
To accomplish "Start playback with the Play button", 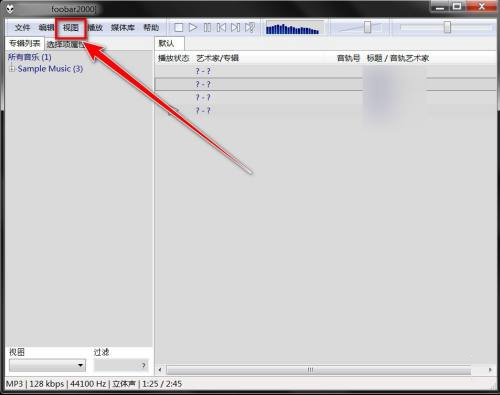I will pyautogui.click(x=193, y=28).
